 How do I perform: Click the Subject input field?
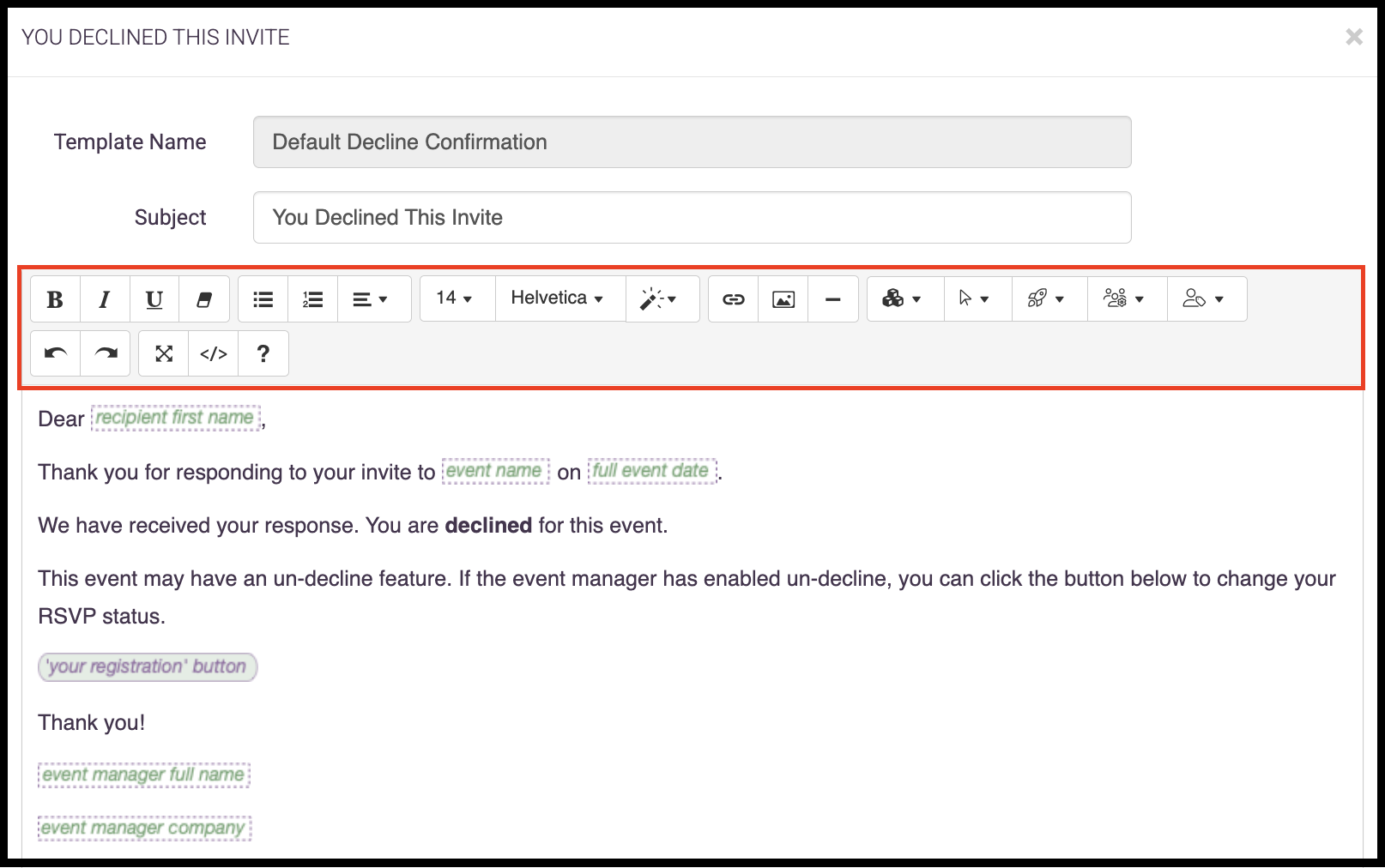pyautogui.click(x=692, y=218)
